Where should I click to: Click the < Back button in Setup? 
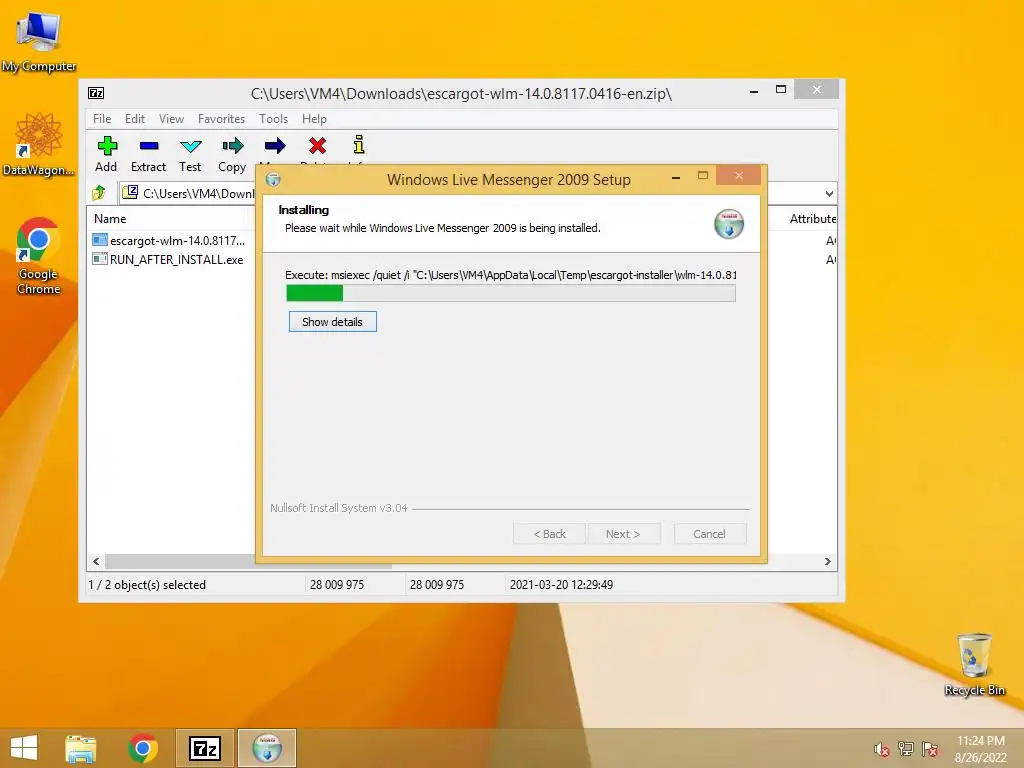point(550,534)
